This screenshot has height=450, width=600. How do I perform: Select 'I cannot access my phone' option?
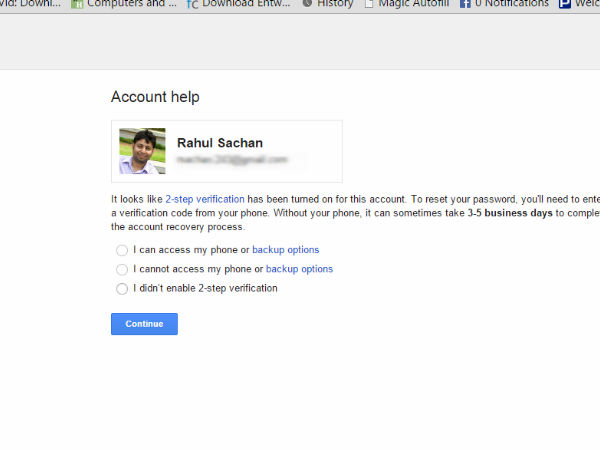(x=122, y=269)
